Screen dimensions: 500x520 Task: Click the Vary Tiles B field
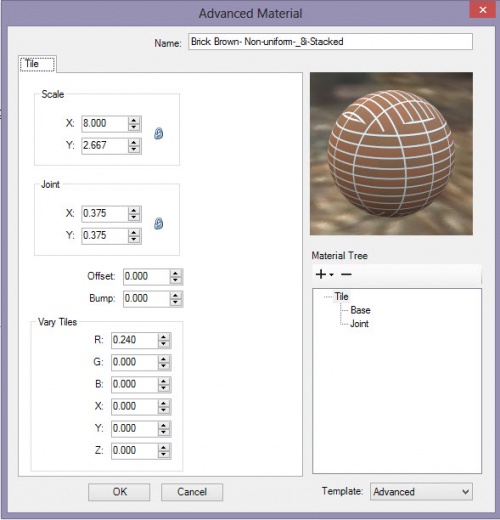click(134, 384)
